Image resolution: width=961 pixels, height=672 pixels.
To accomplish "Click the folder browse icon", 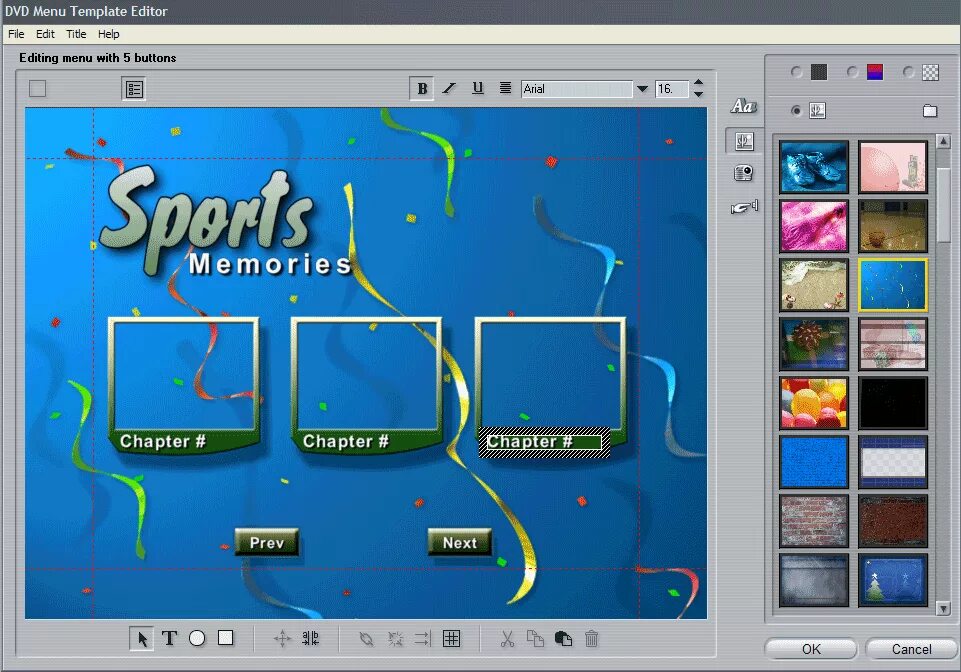I will [x=930, y=110].
